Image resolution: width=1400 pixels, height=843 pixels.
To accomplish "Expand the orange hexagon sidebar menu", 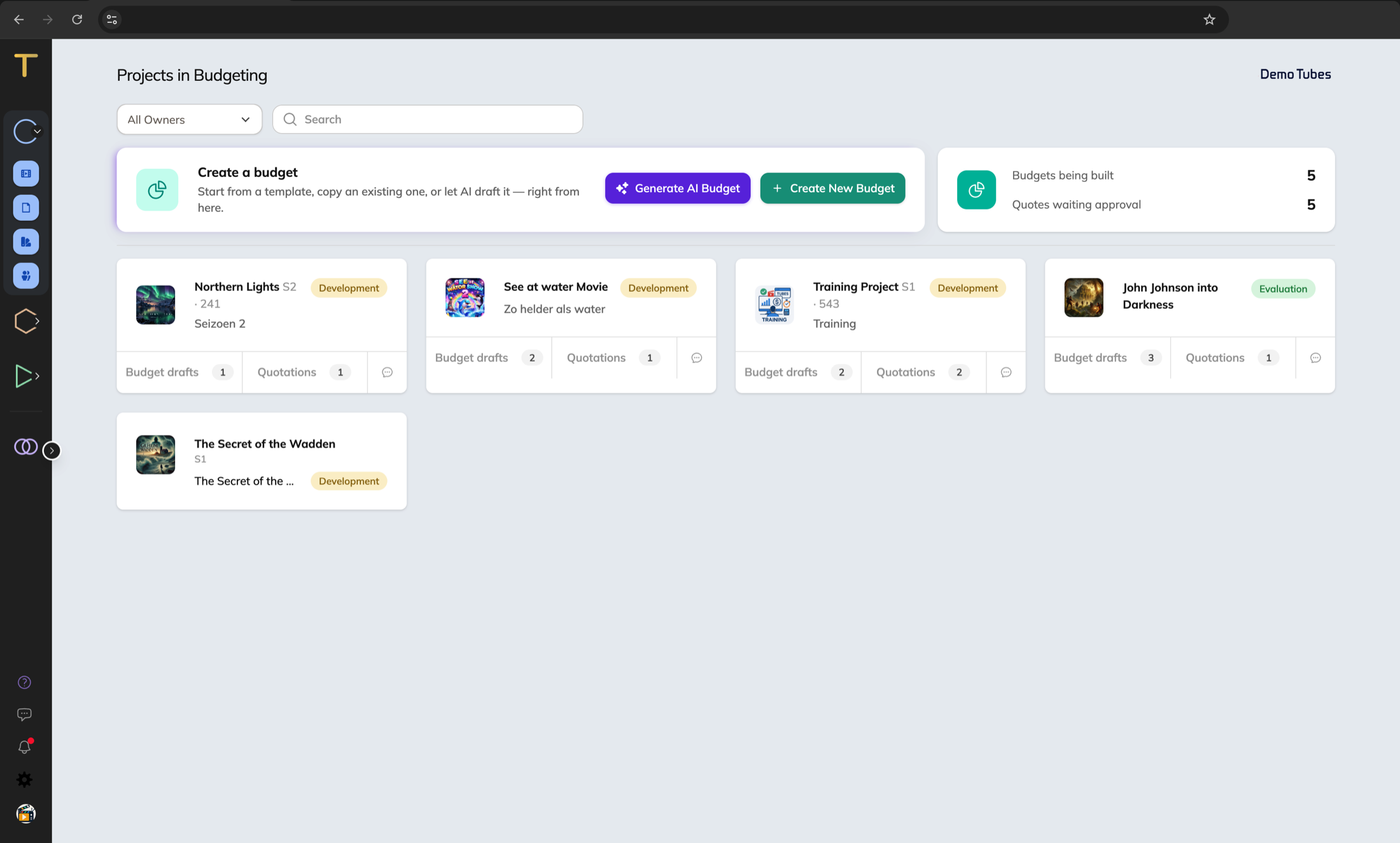I will (26, 321).
